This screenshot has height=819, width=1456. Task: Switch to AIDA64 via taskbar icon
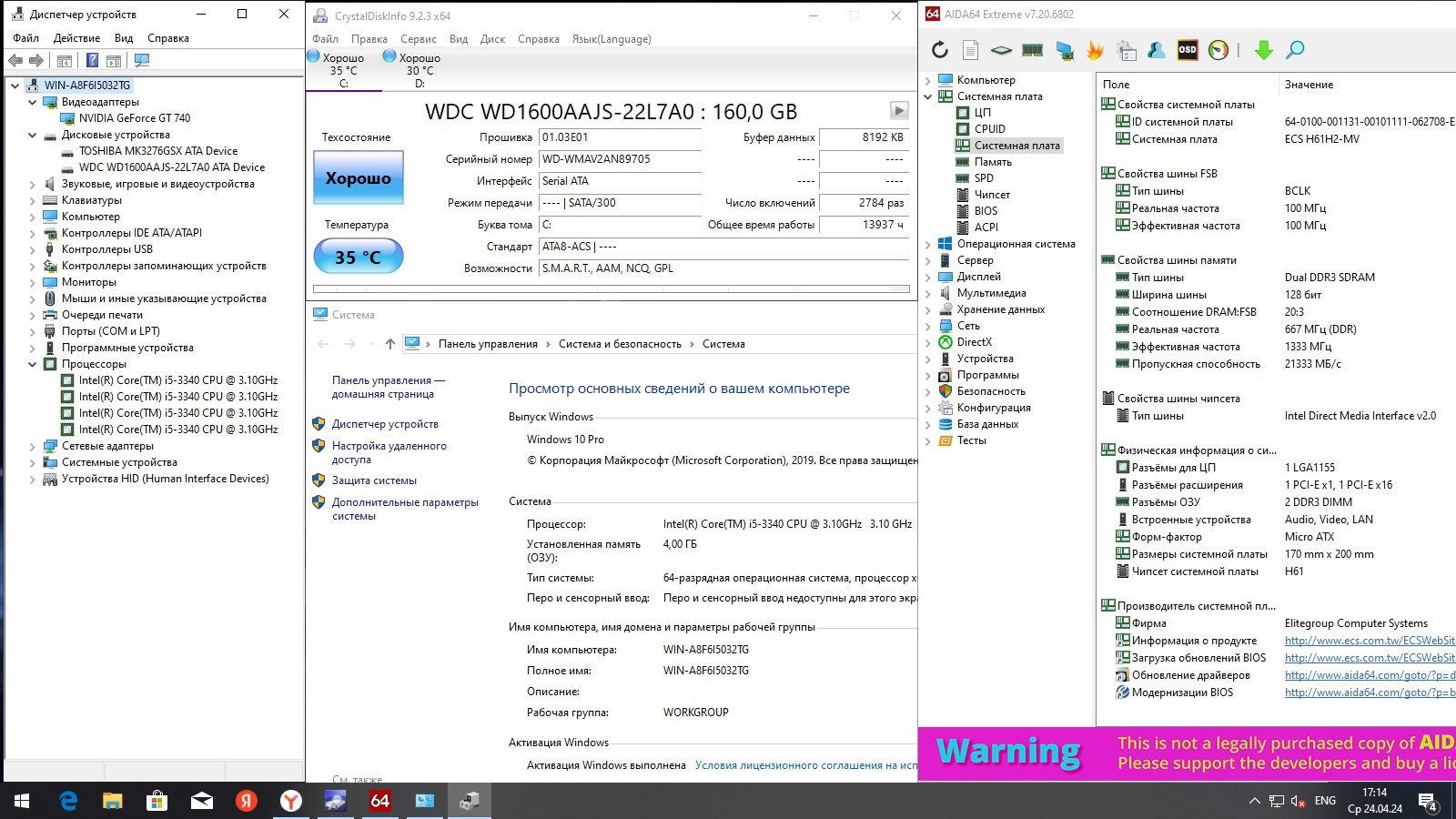click(380, 801)
